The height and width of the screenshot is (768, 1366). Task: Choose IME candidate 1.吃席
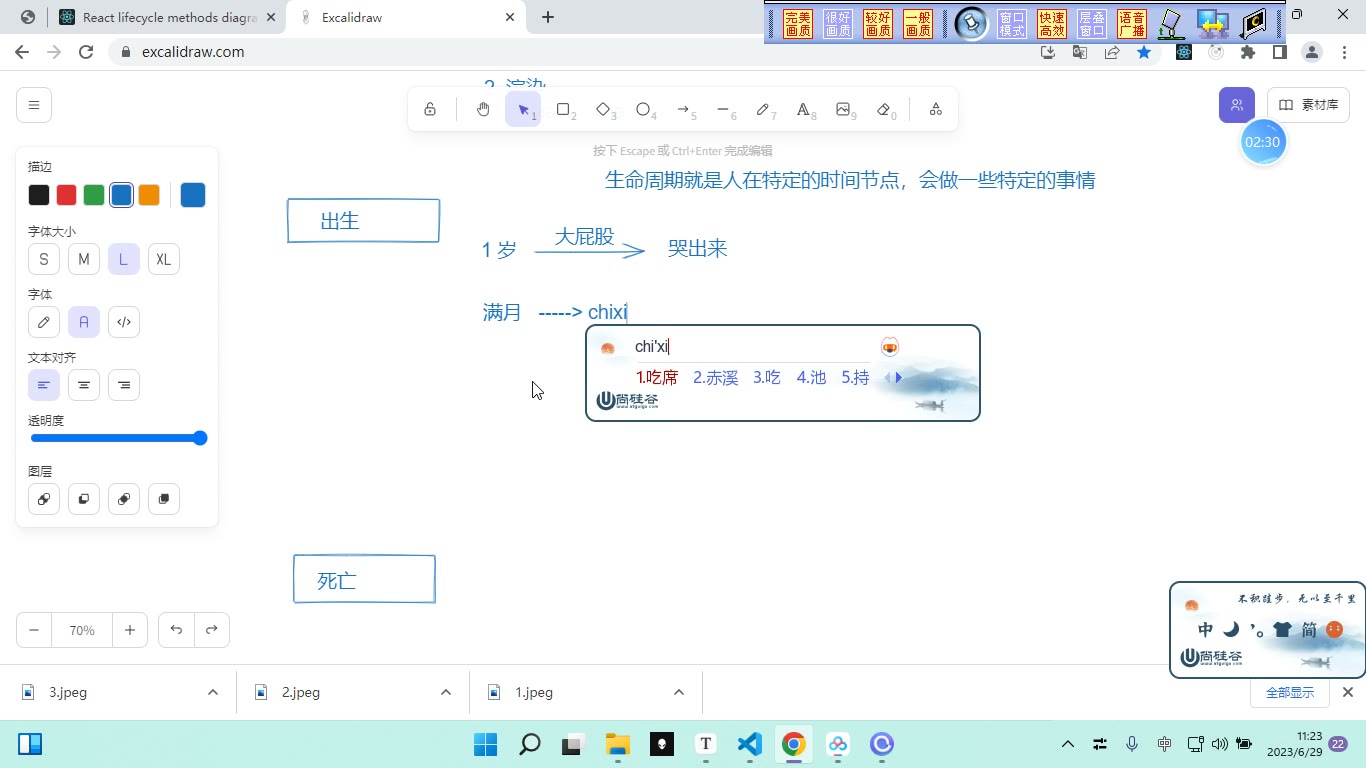pos(657,377)
